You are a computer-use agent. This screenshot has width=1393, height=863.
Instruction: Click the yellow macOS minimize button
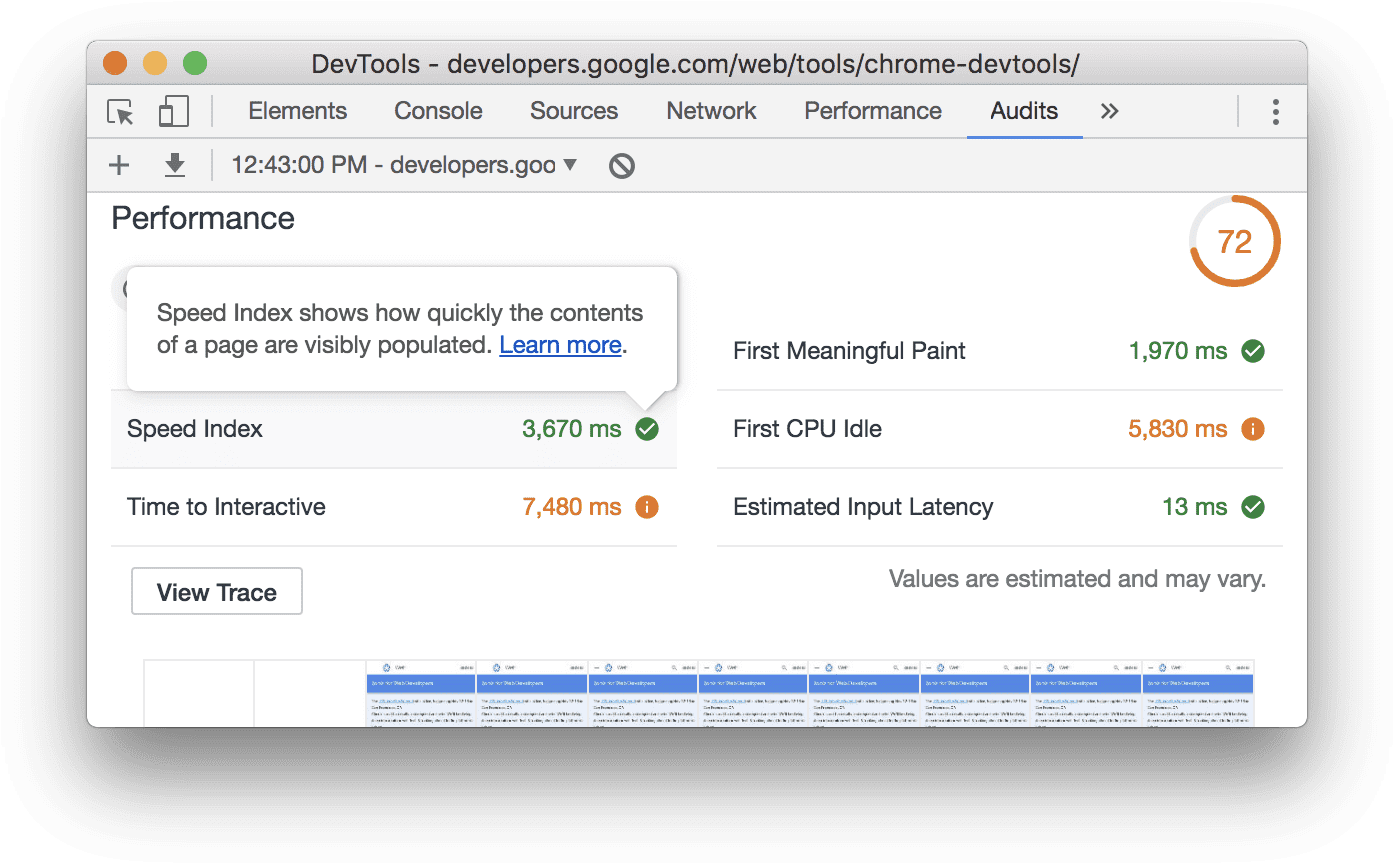pos(155,63)
